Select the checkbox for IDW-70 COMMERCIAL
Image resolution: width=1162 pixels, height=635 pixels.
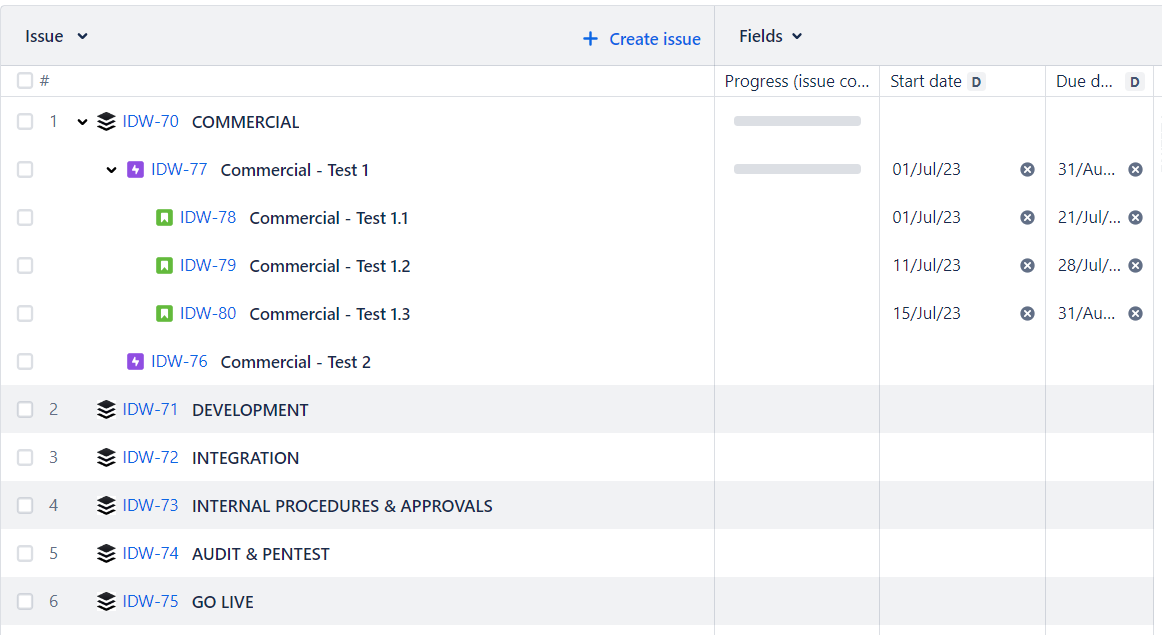pos(25,122)
